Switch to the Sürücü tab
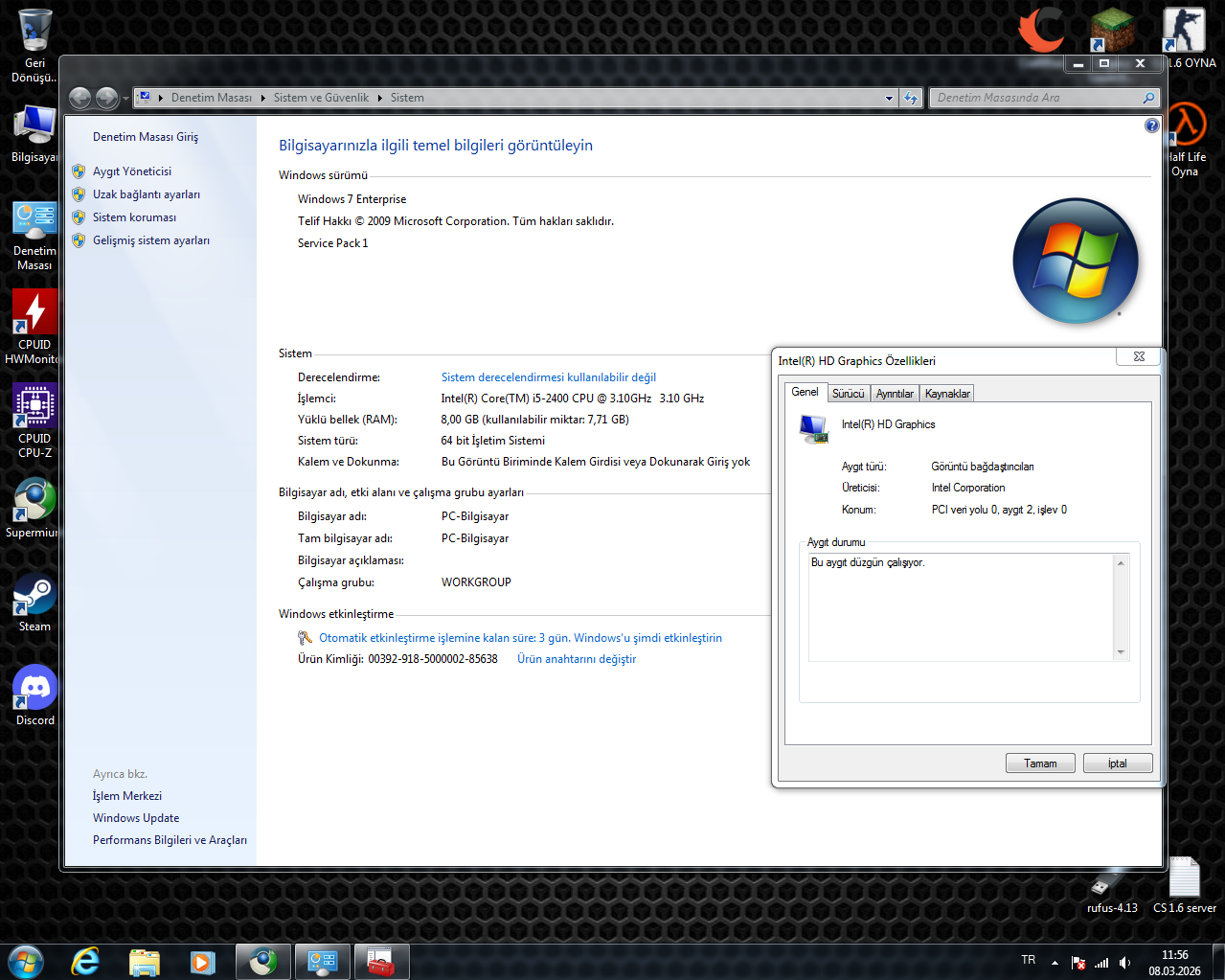Image resolution: width=1225 pixels, height=980 pixels. 848,394
